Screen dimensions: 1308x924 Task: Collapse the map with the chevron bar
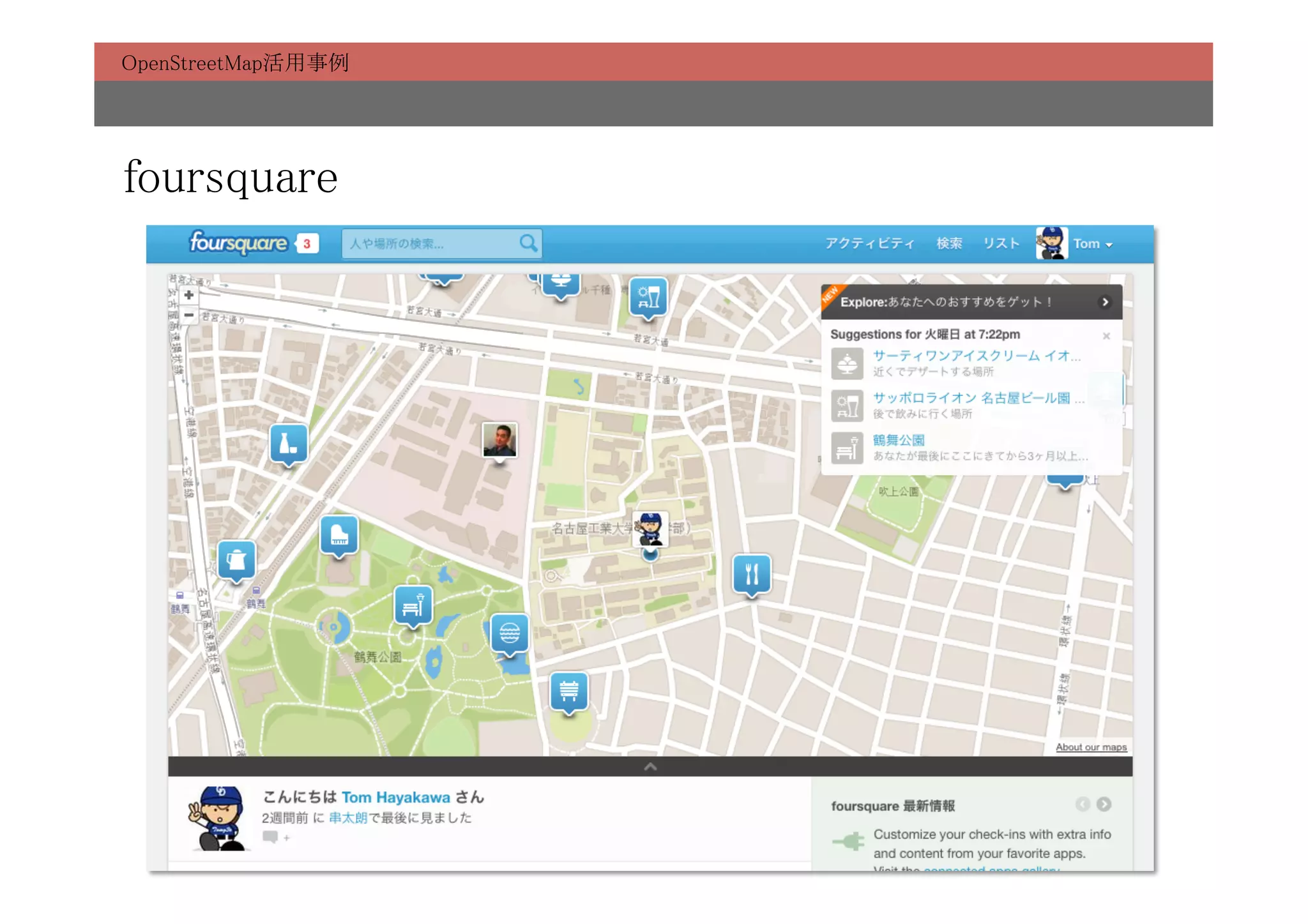point(650,767)
